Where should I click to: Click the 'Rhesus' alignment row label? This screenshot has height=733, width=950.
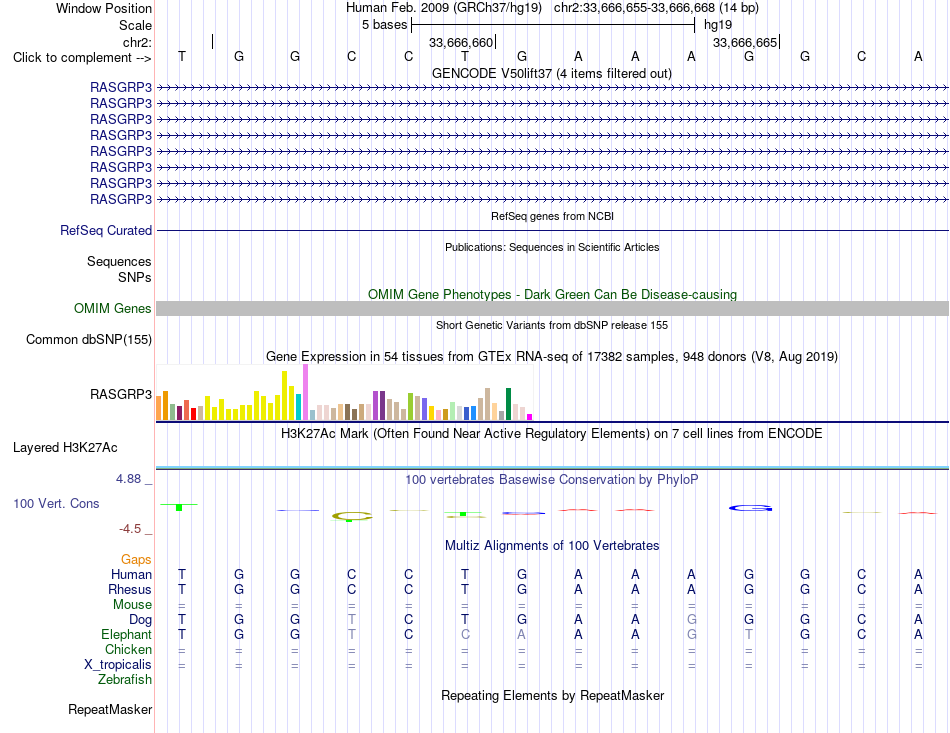130,589
